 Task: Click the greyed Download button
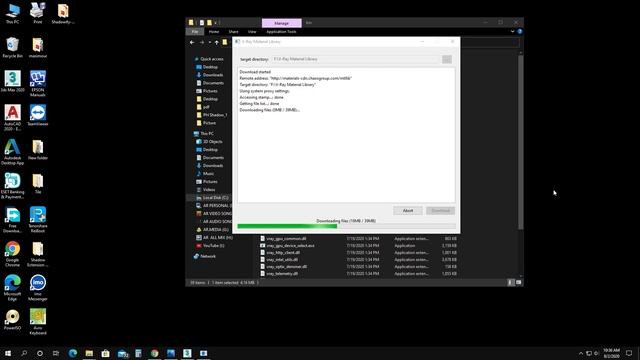pyautogui.click(x=440, y=211)
